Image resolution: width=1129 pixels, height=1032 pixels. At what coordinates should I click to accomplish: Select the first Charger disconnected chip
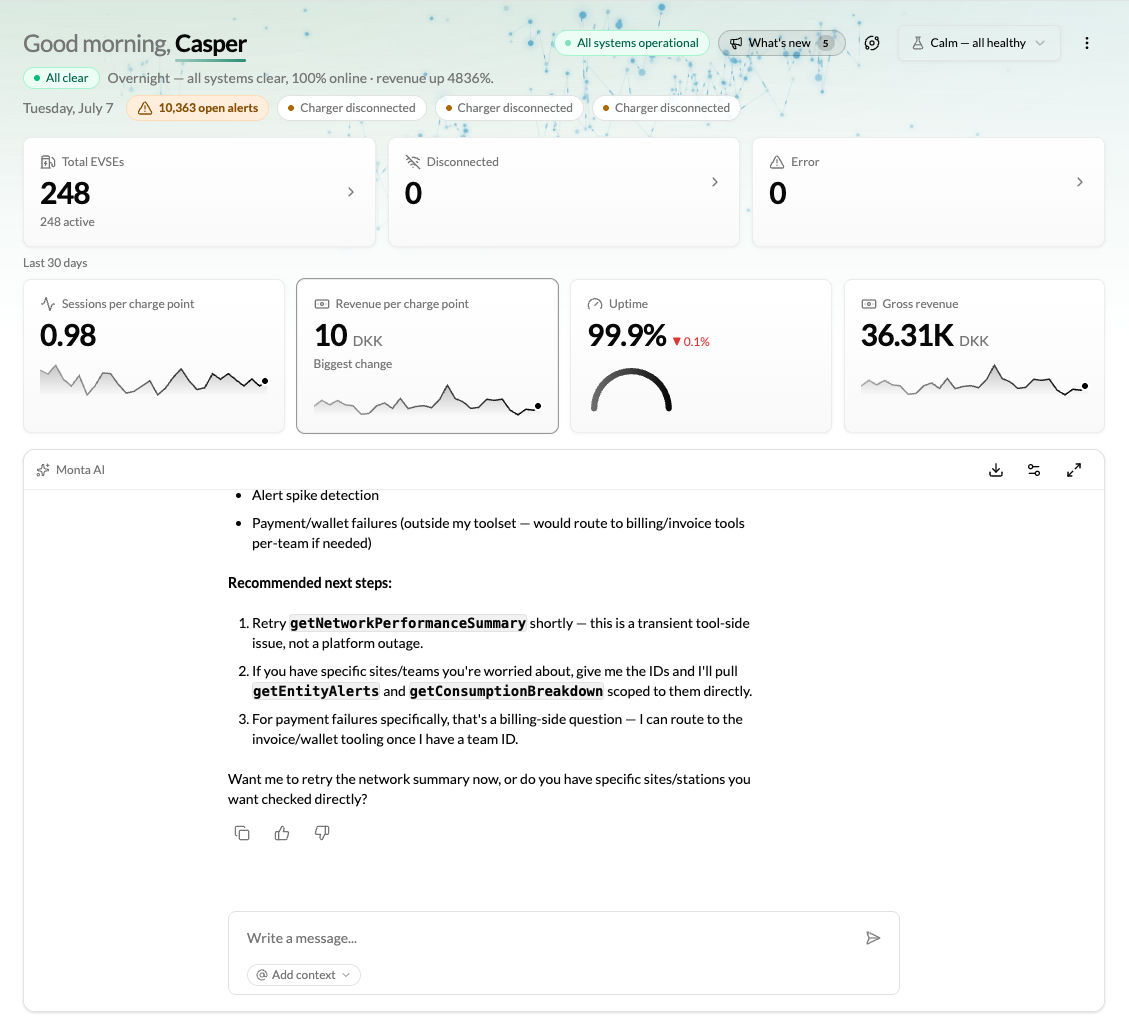click(x=351, y=108)
